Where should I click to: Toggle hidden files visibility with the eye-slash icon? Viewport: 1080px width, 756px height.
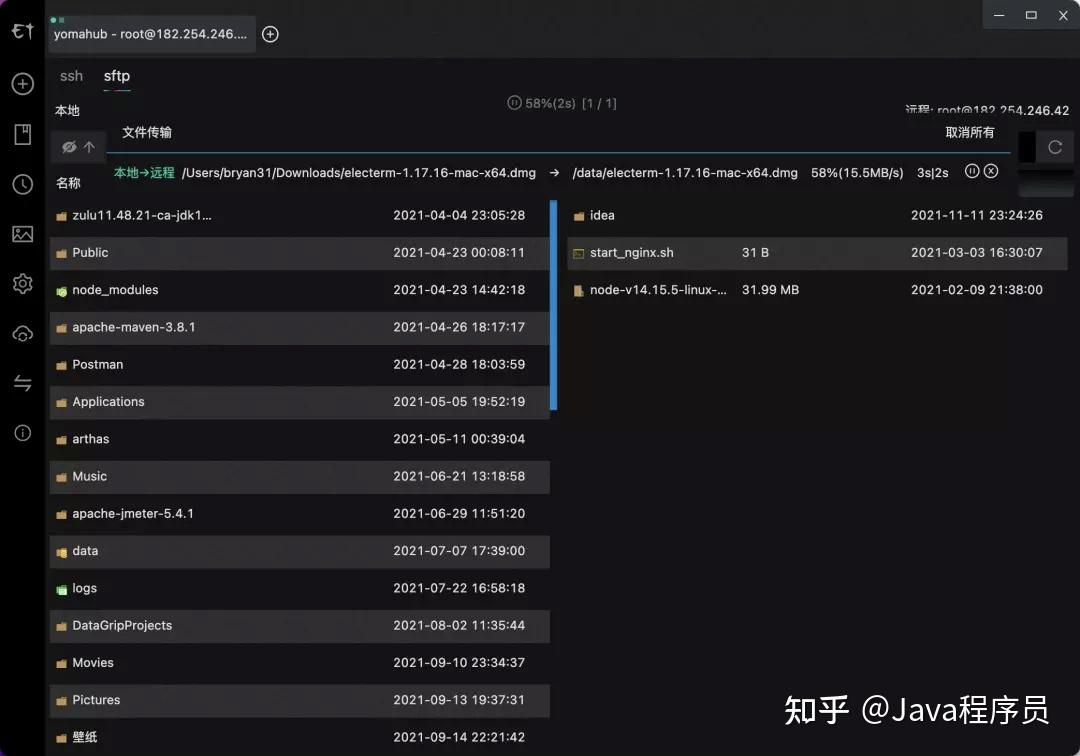pos(70,147)
